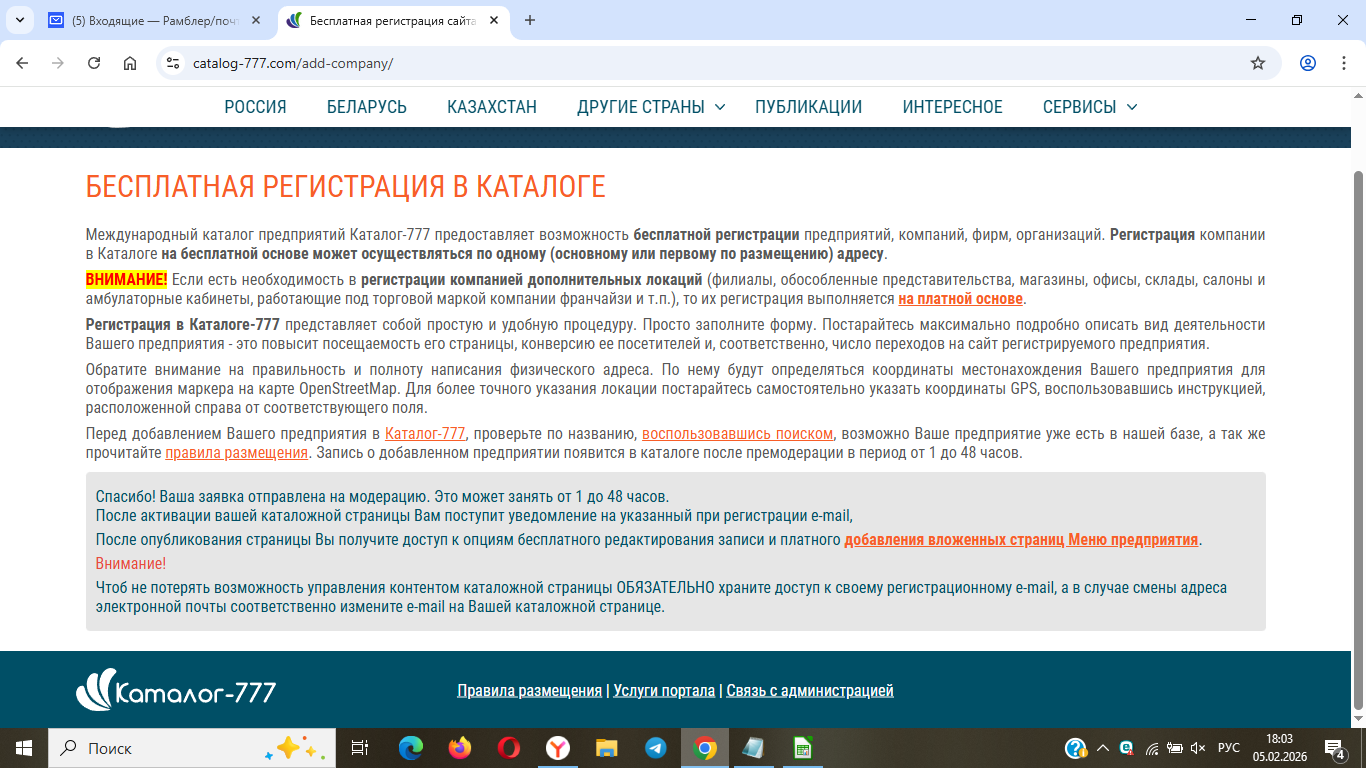Screen dimensions: 1366x768
Task: Open the site information icon in address bar
Action: (x=173, y=63)
